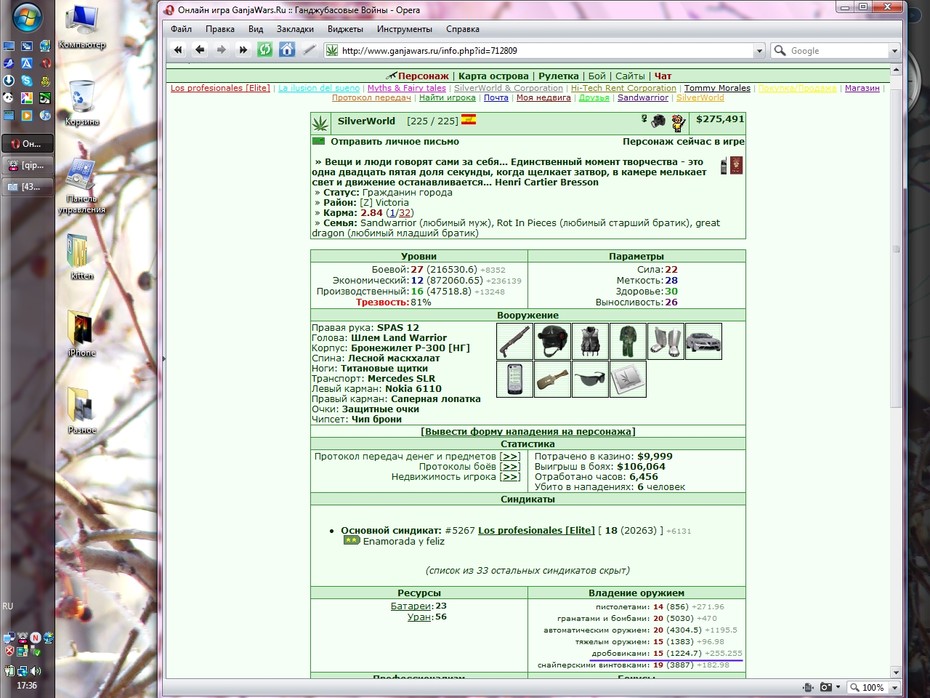This screenshot has height=698, width=930.
Task: Expand the address bar URL dropdown
Action: click(759, 51)
